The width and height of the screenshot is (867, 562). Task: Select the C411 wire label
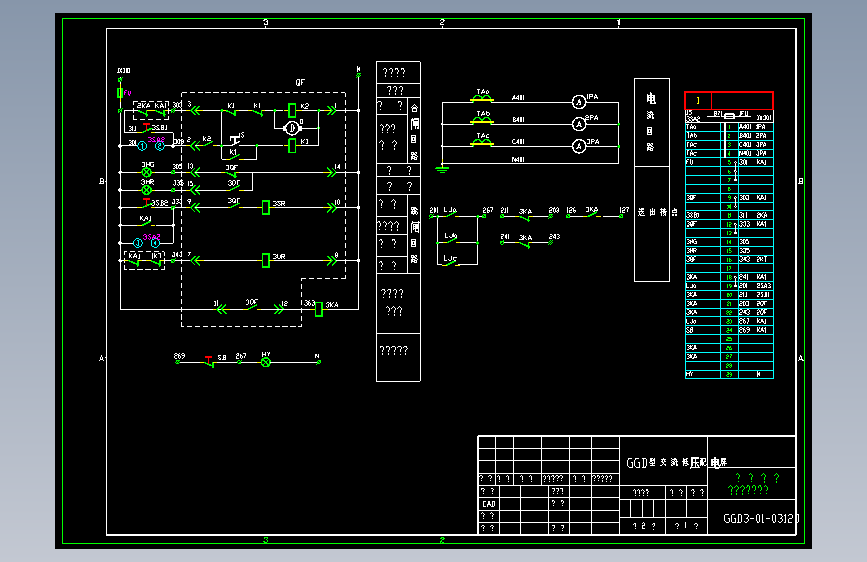point(518,142)
